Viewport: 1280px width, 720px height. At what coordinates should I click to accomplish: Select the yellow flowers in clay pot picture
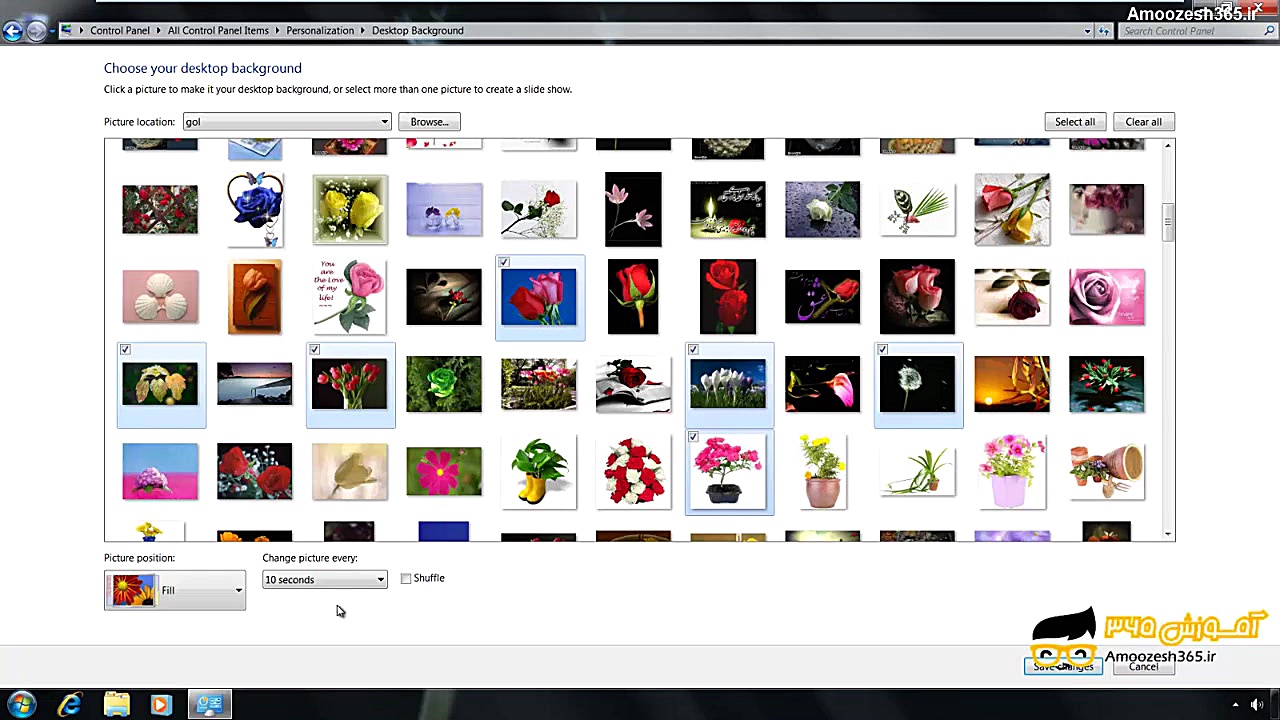coord(822,471)
